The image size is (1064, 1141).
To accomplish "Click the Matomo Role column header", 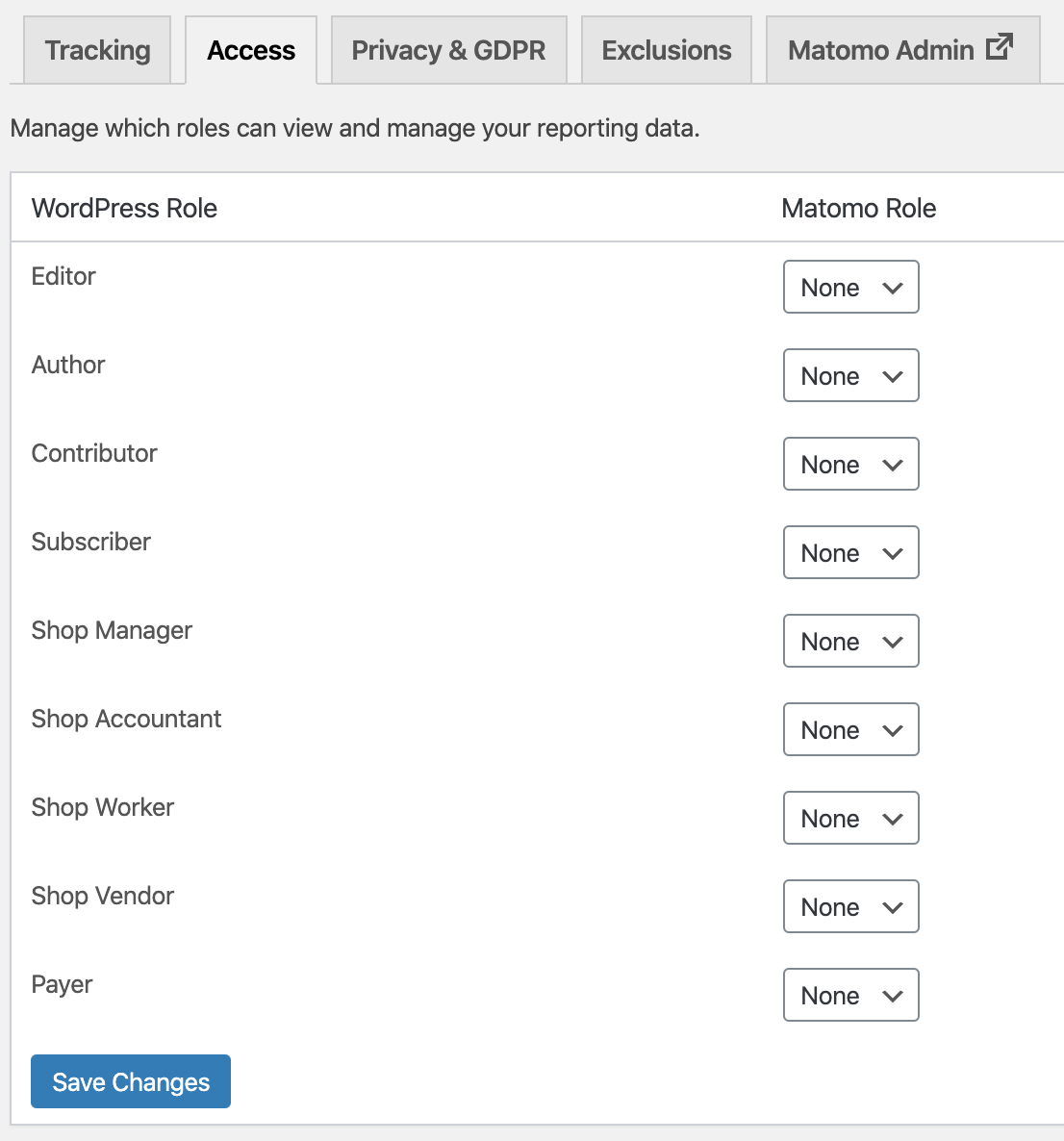I will coord(859,208).
